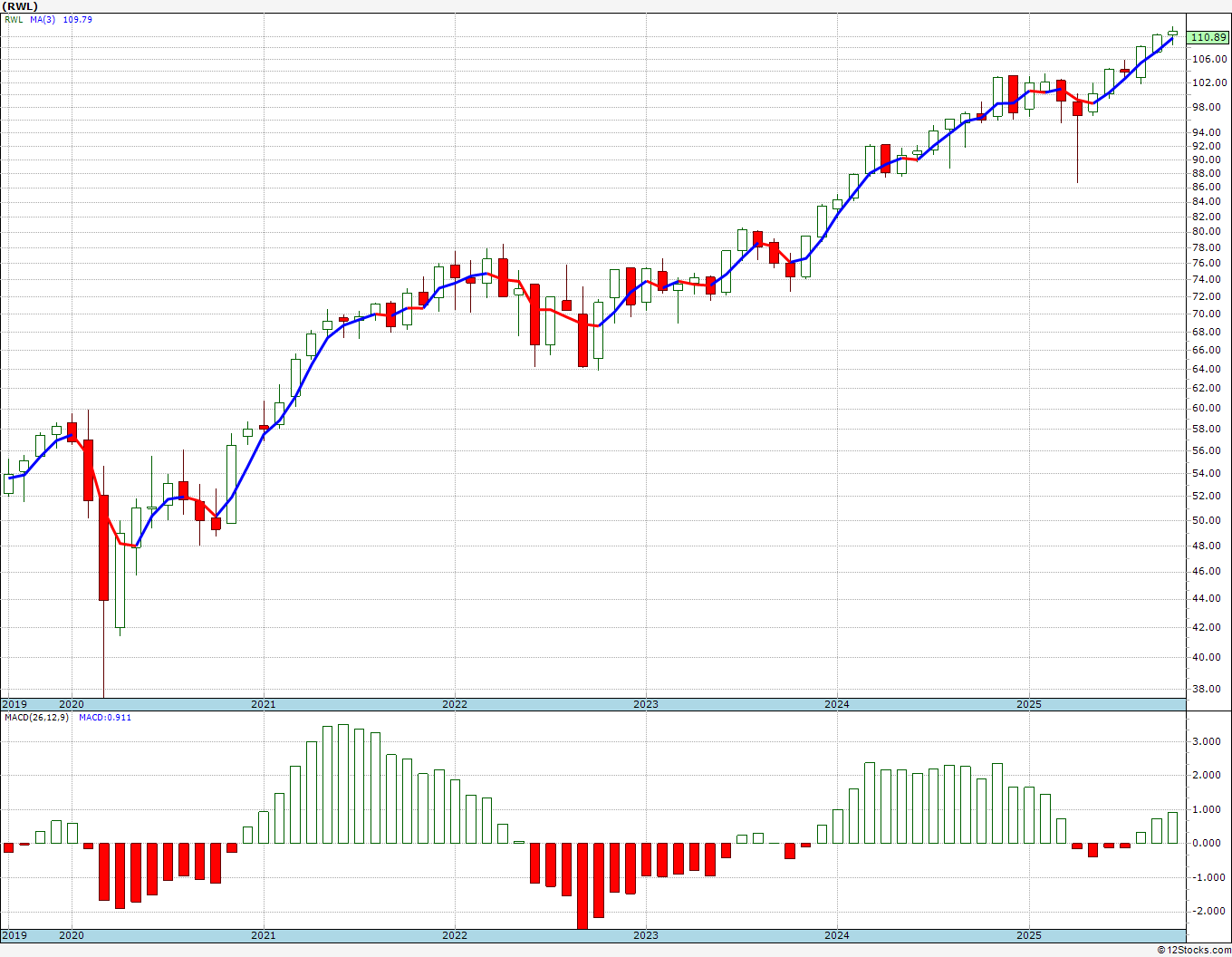Click the 2022 marker on the MACD panel timeline
The width and height of the screenshot is (1232, 957).
click(455, 935)
